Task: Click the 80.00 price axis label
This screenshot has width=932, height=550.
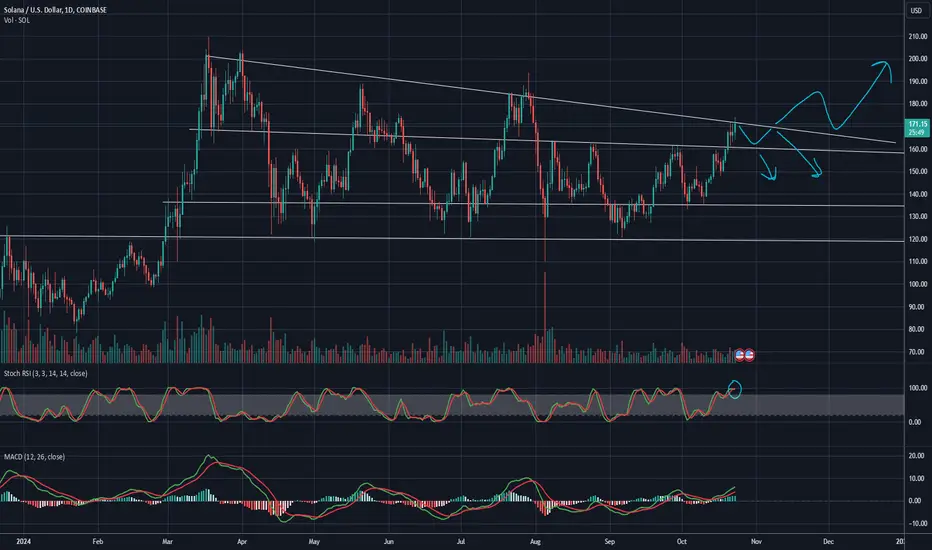Action: coord(917,329)
